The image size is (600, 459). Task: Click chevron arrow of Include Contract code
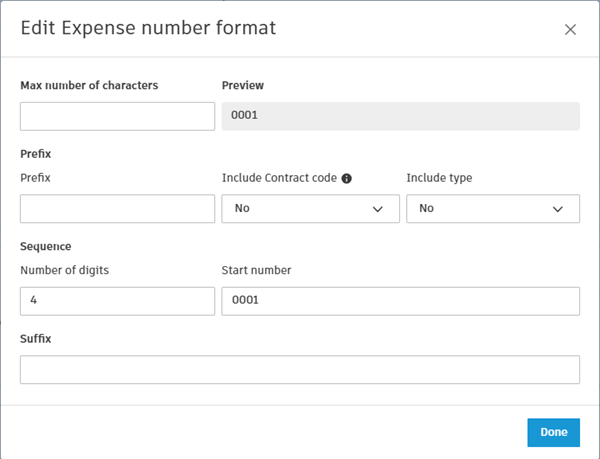click(378, 209)
